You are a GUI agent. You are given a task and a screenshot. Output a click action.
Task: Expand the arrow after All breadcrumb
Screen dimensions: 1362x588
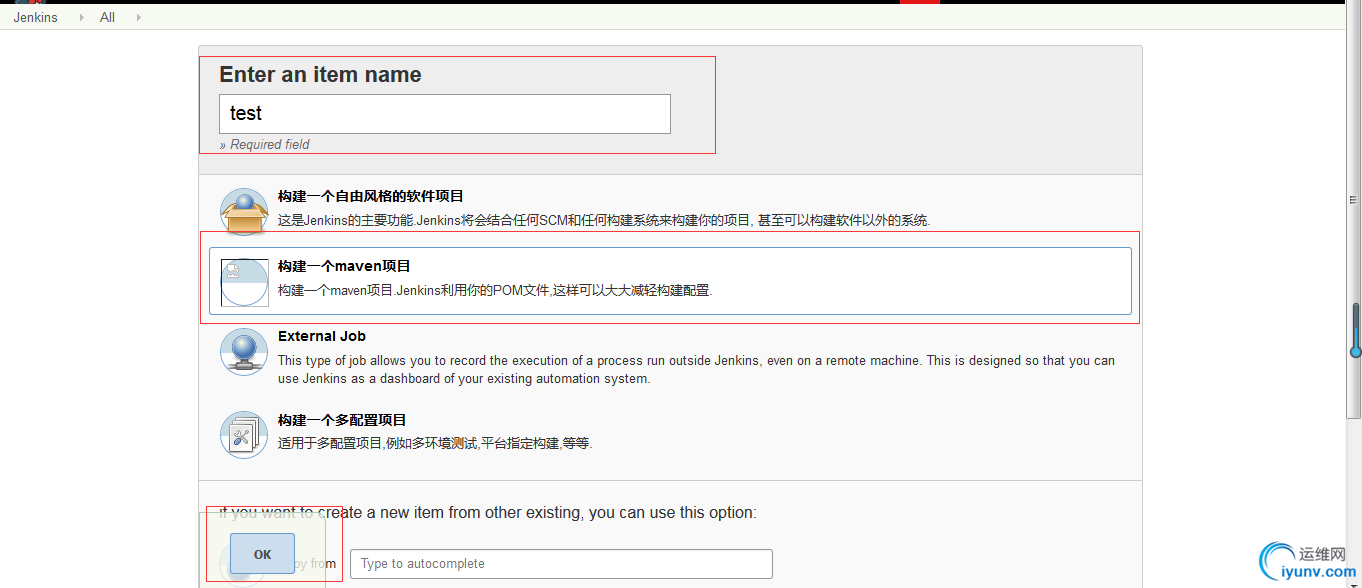click(138, 17)
